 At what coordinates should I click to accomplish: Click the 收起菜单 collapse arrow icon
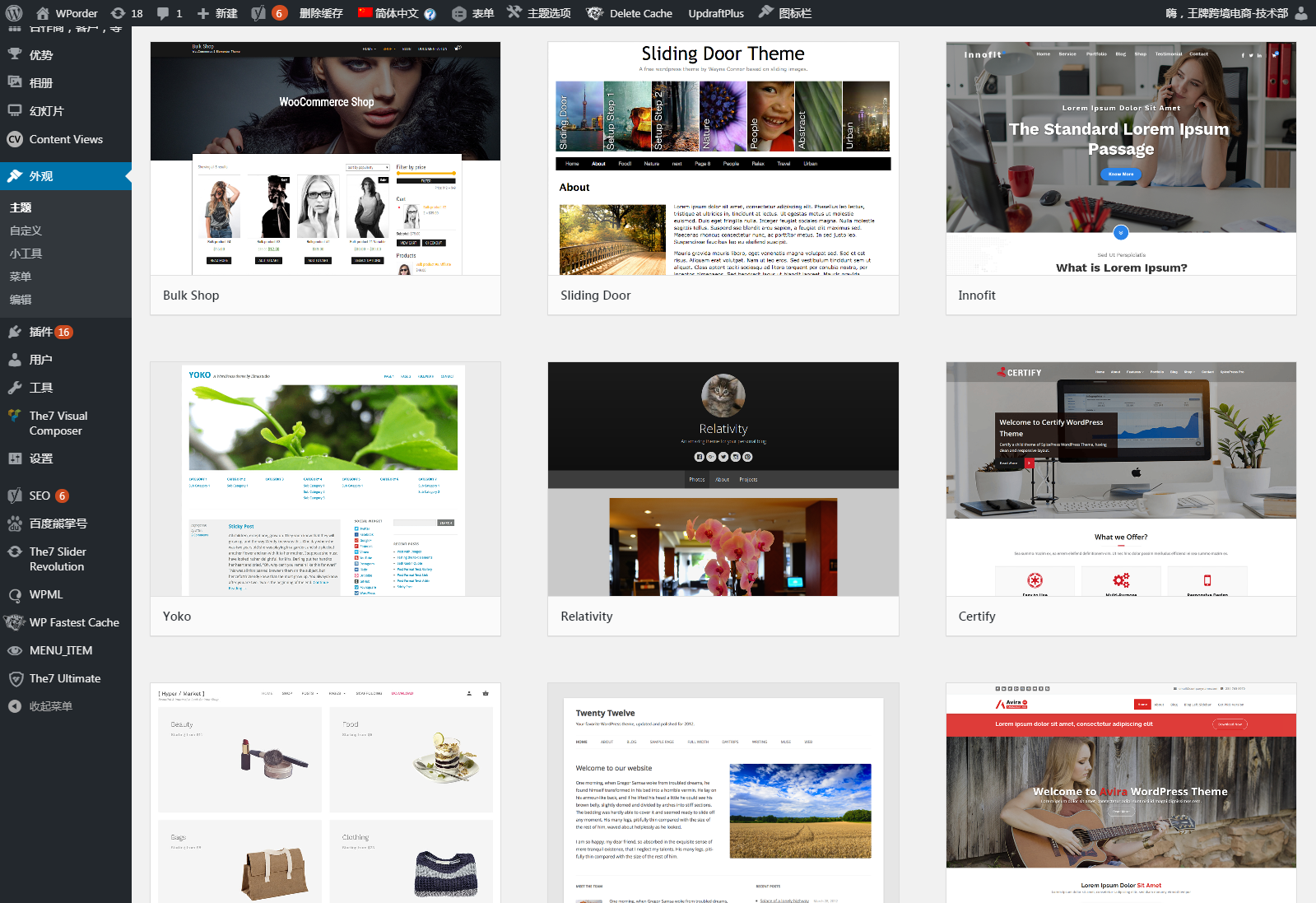pyautogui.click(x=15, y=706)
